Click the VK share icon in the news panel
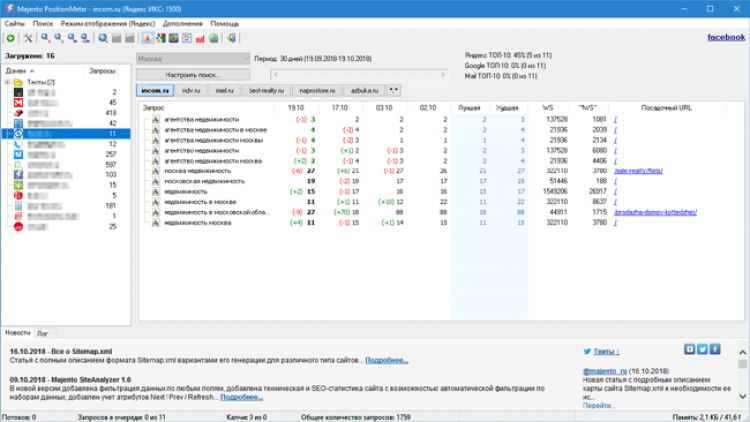The width and height of the screenshot is (750, 422). (690, 349)
